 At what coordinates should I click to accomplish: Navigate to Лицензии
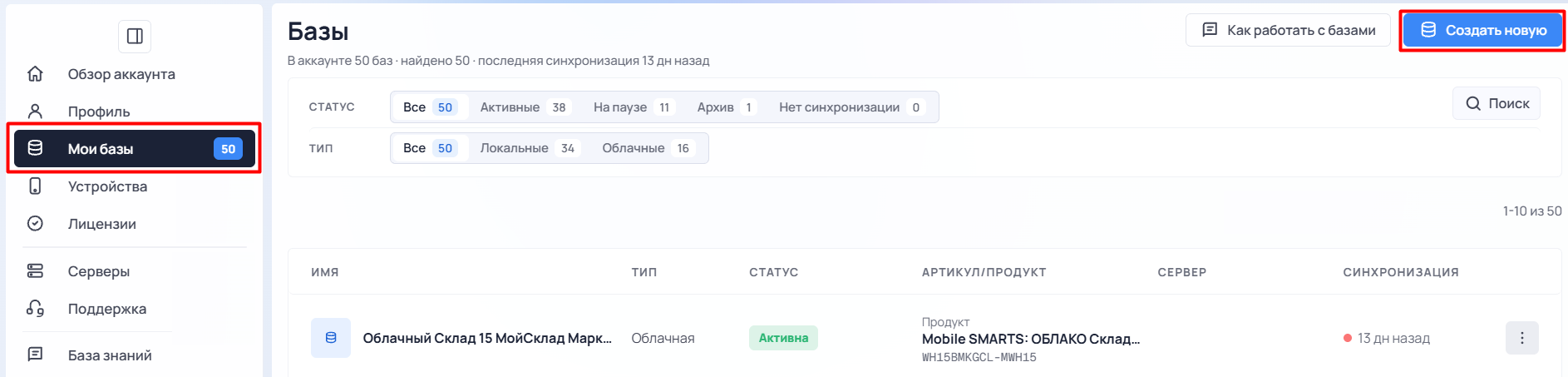101,224
